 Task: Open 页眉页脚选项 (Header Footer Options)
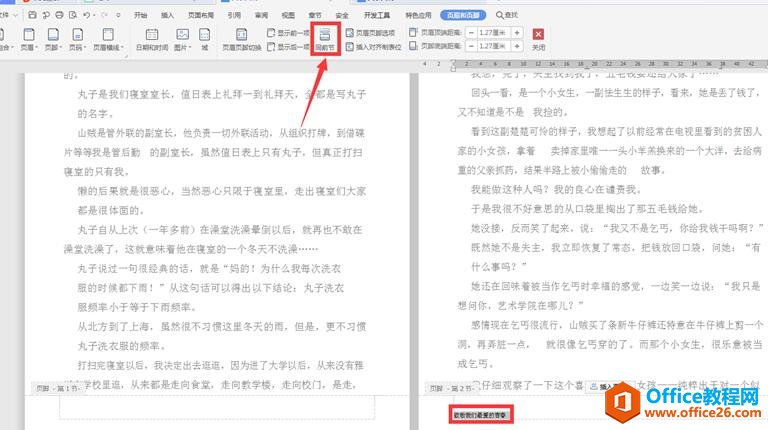click(x=370, y=33)
